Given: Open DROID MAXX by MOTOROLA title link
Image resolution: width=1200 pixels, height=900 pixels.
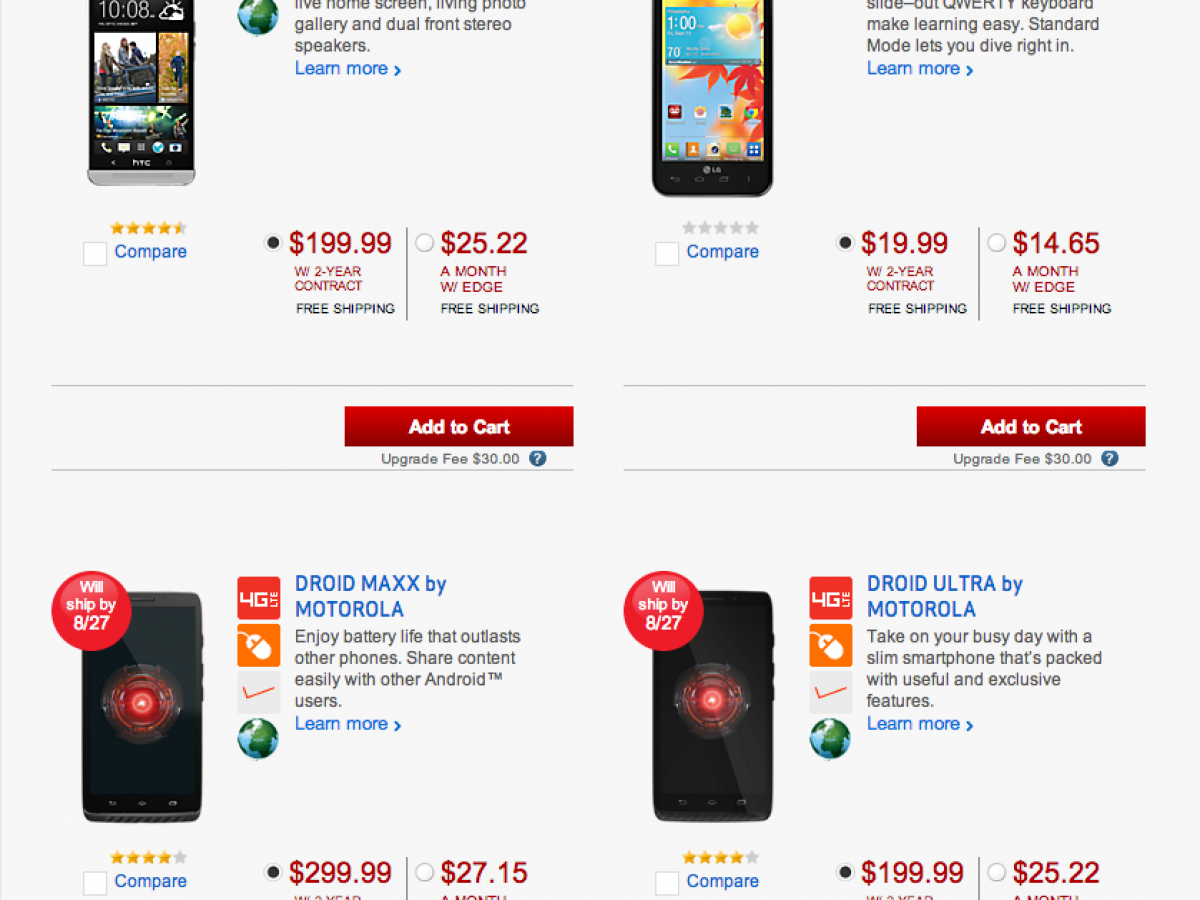Looking at the screenshot, I should pyautogui.click(x=370, y=596).
